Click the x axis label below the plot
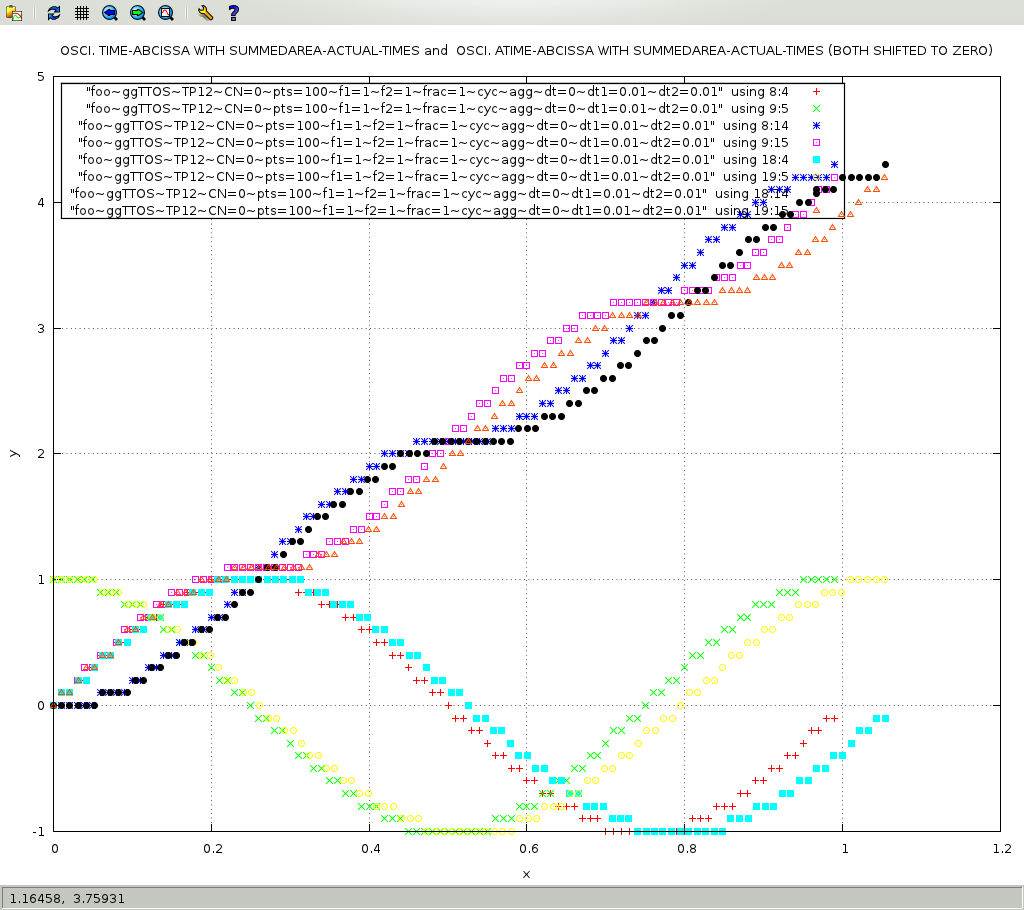Viewport: 1024px width, 910px height. pos(526,875)
